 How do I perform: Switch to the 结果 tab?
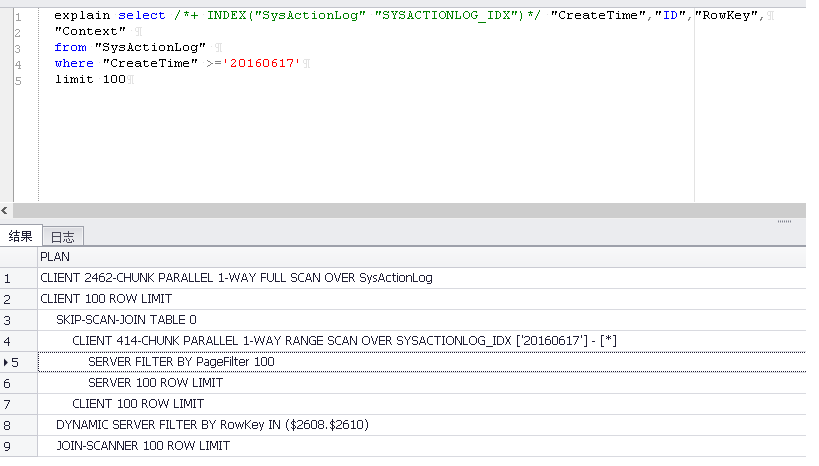(20, 236)
